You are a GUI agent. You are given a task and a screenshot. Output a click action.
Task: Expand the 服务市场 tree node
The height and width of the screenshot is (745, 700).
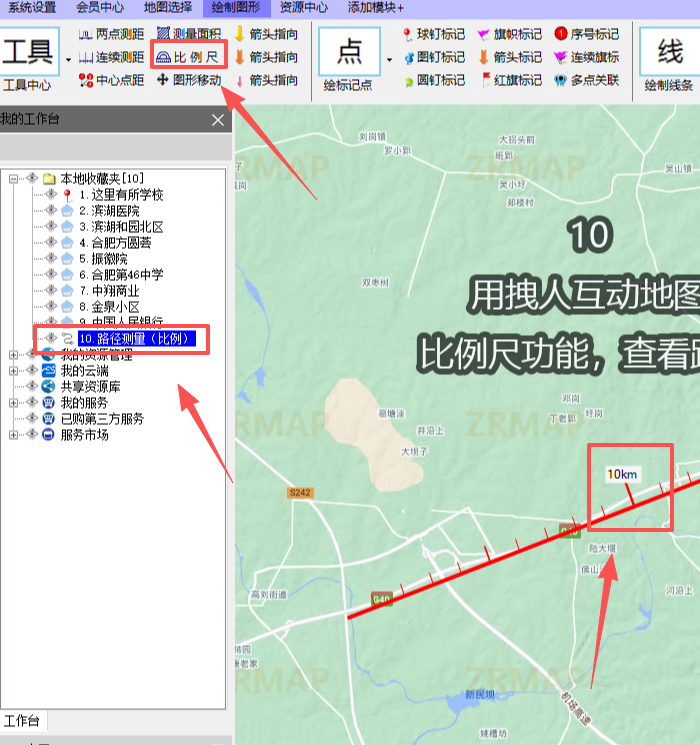14,435
